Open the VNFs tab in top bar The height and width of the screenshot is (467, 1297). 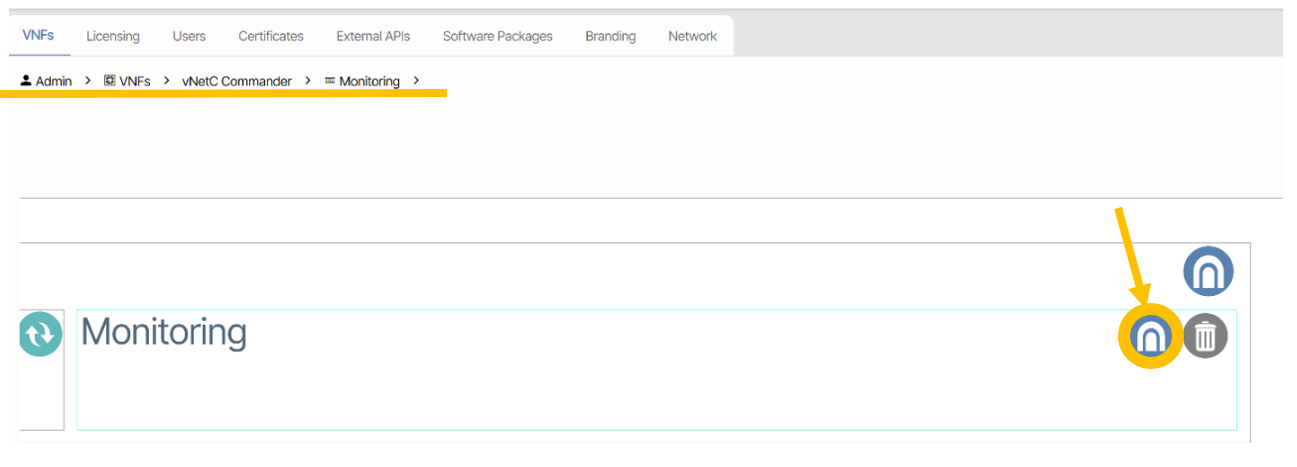[x=38, y=36]
